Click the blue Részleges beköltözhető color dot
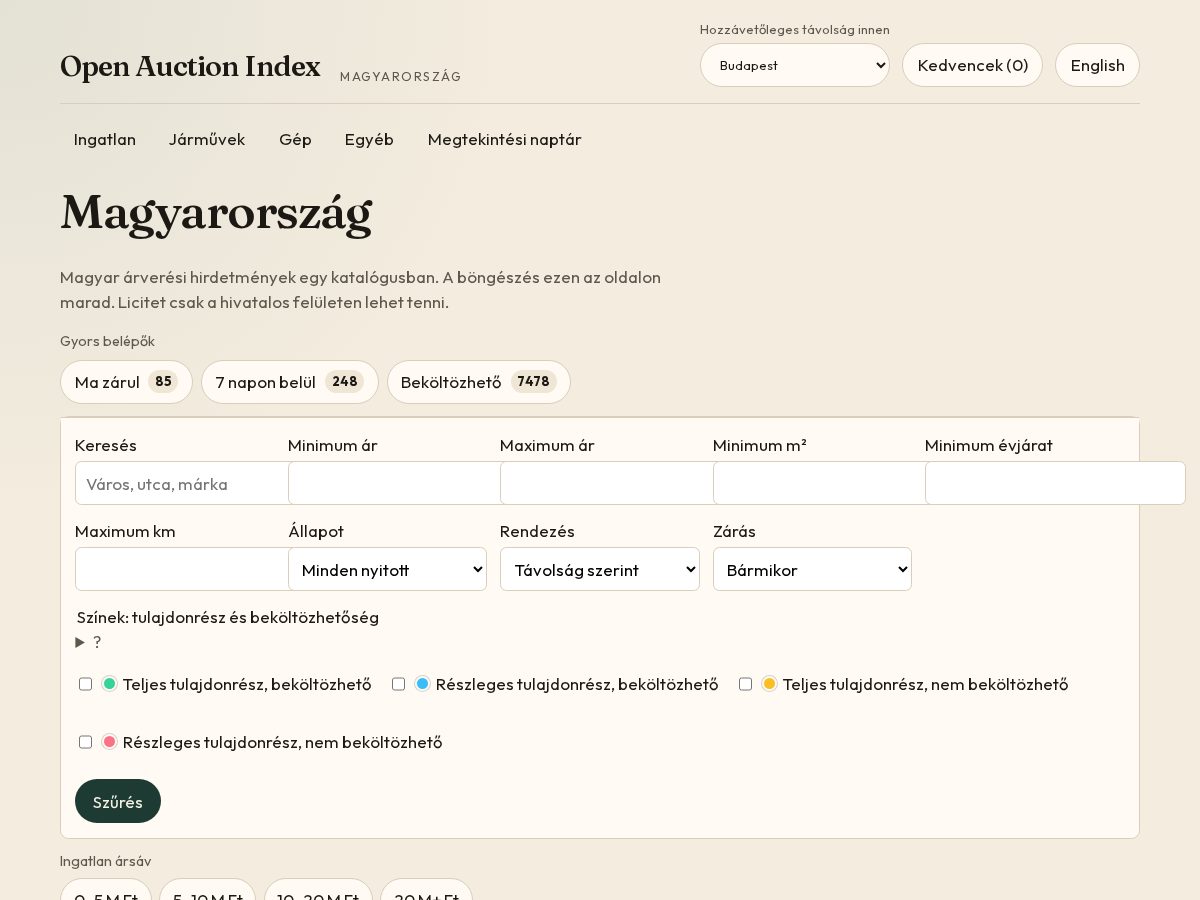The image size is (1200, 900). pos(423,684)
